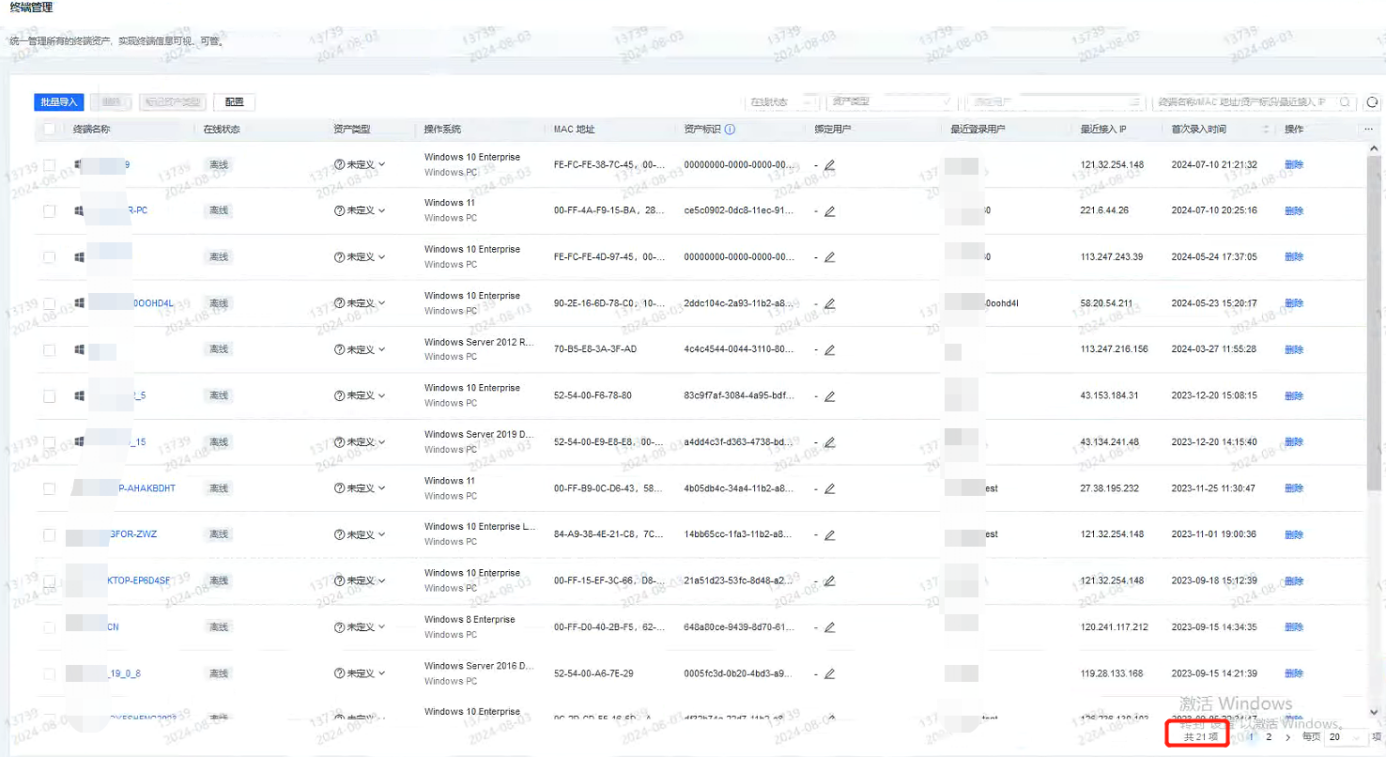Go to page 2

[1269, 737]
